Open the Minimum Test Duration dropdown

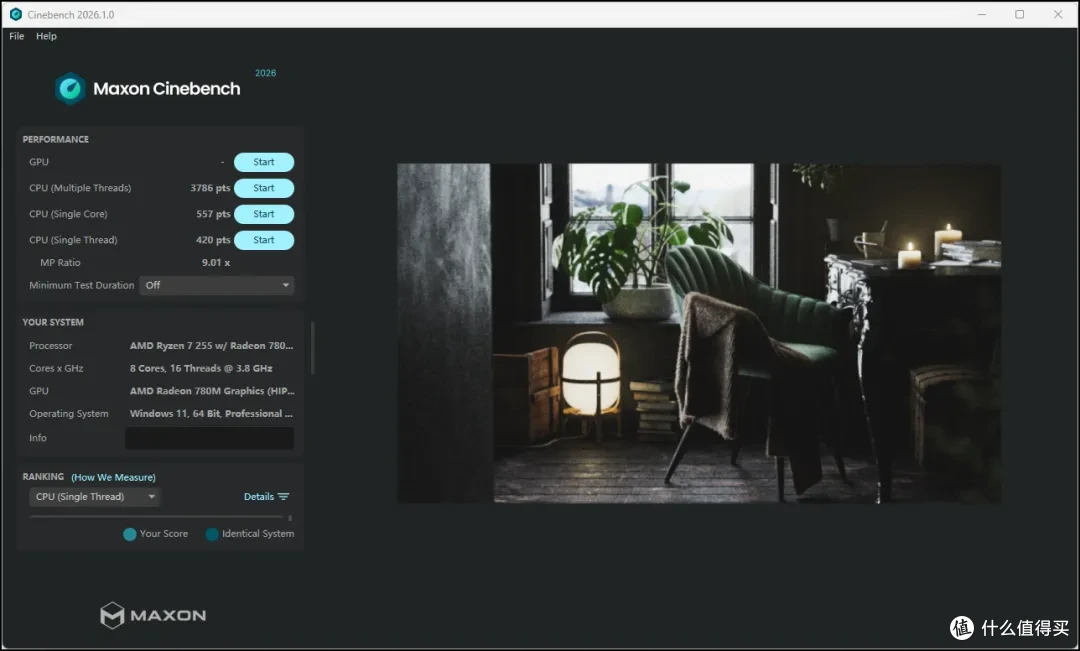click(216, 285)
